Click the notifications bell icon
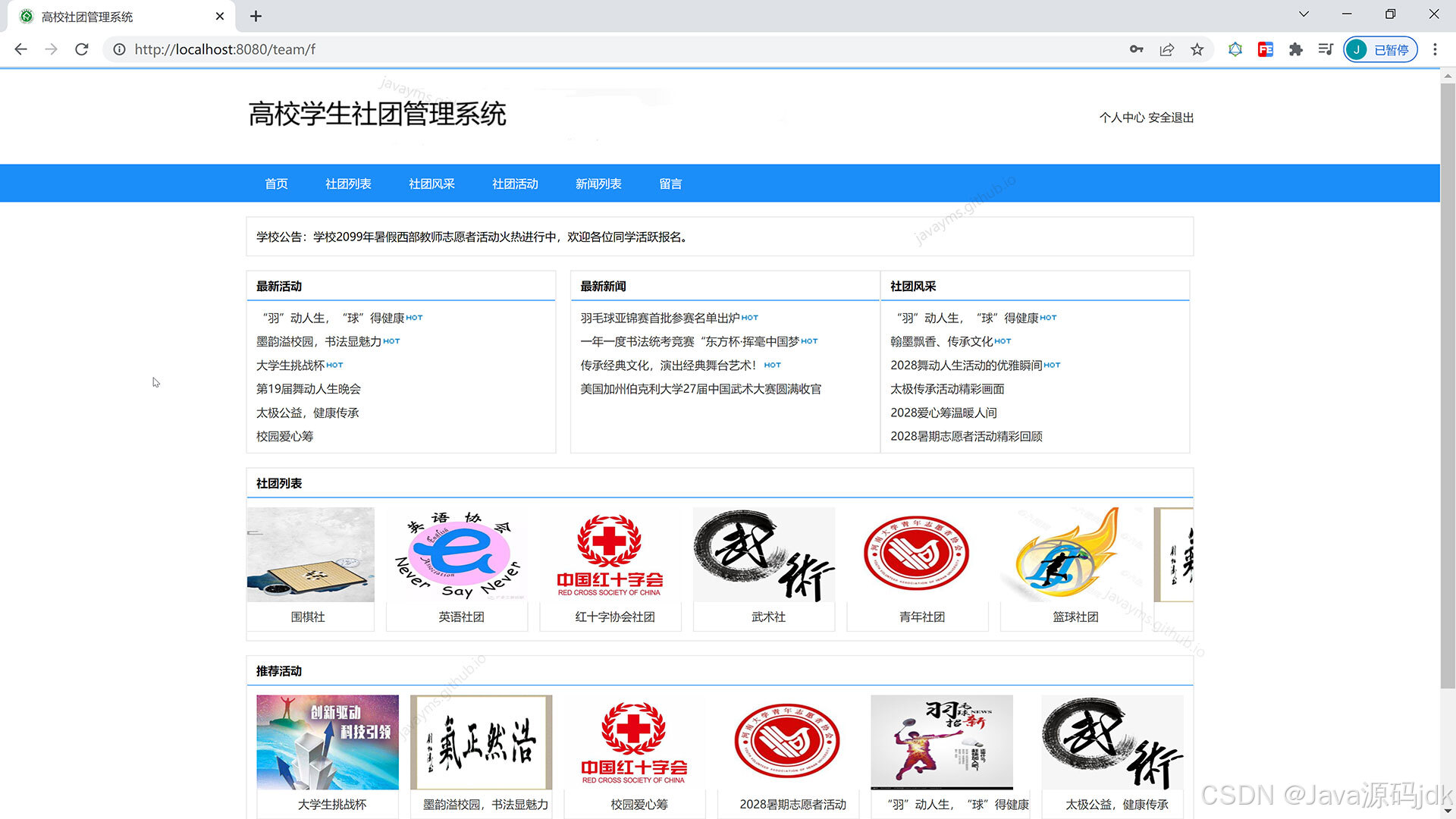 click(x=1235, y=49)
